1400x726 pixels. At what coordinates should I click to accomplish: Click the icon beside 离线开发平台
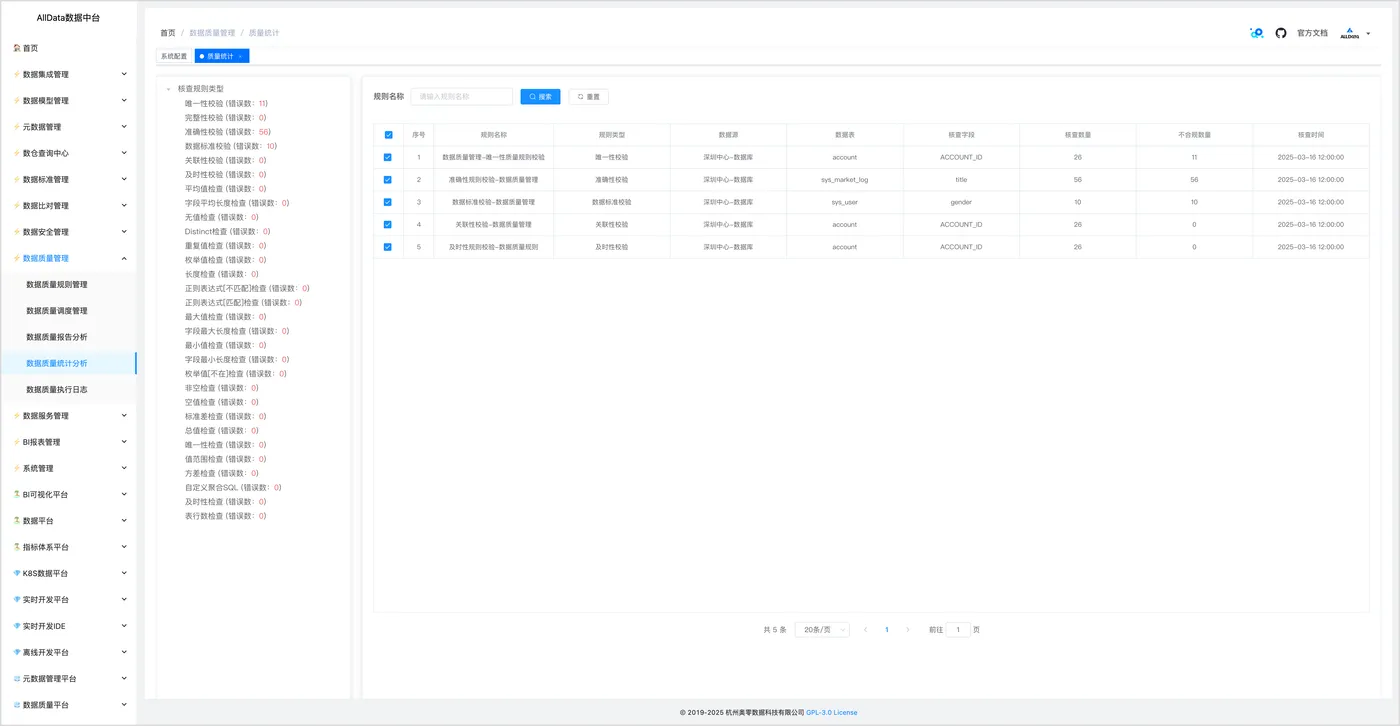[17, 652]
